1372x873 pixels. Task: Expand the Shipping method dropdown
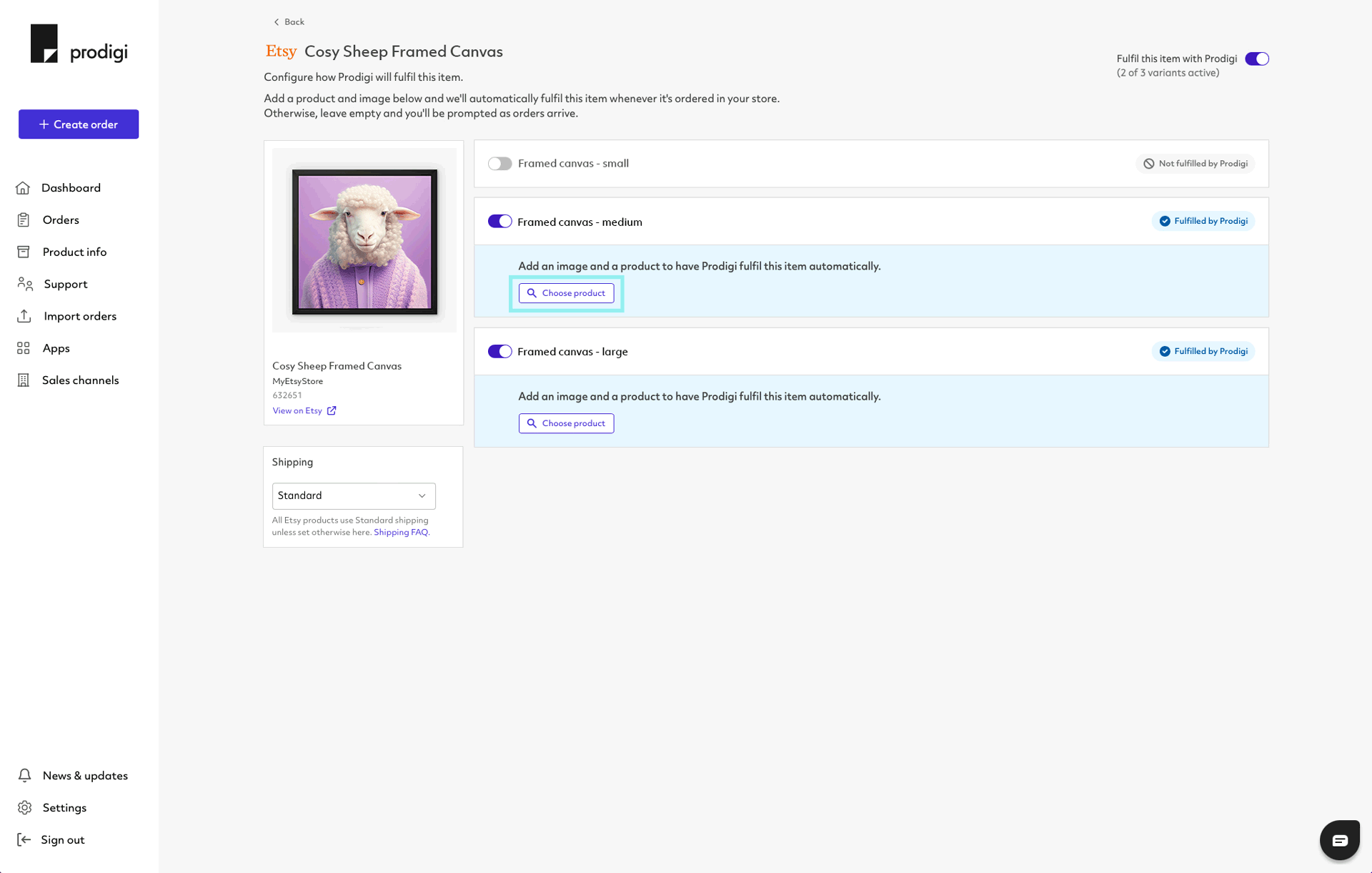point(353,496)
